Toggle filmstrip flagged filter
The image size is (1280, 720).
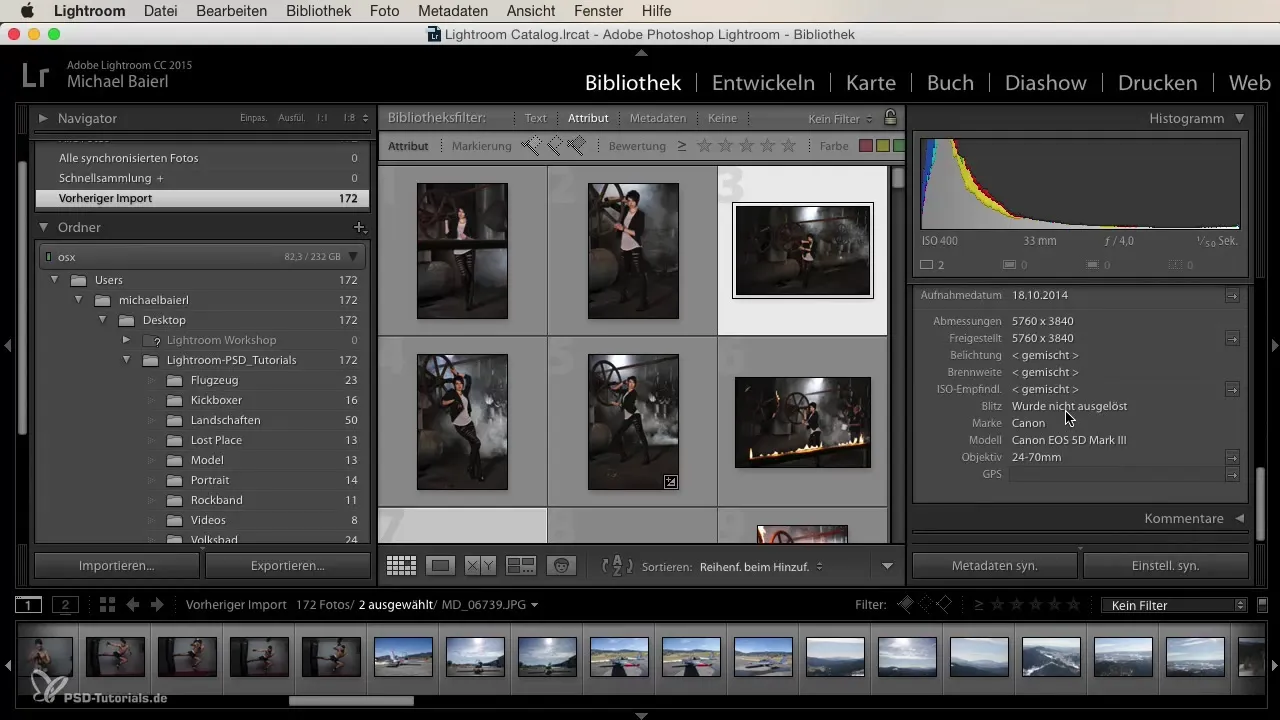pos(906,605)
